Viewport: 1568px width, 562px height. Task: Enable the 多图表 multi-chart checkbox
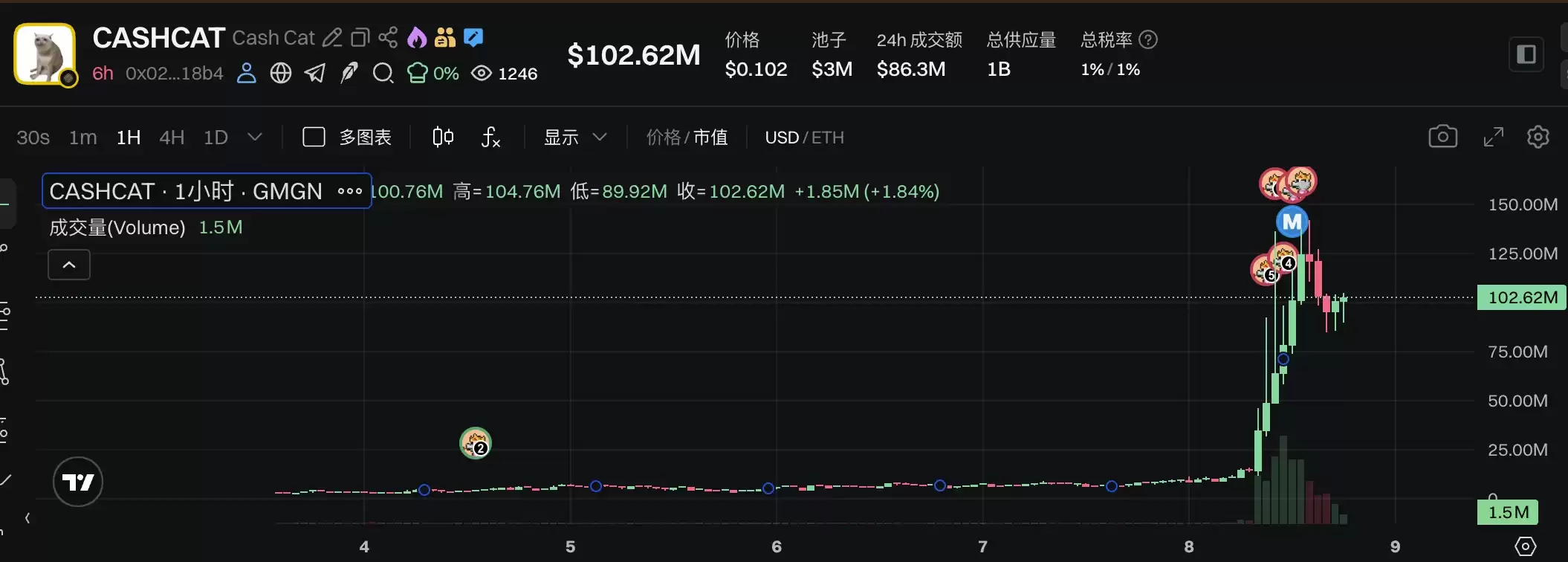pos(314,137)
